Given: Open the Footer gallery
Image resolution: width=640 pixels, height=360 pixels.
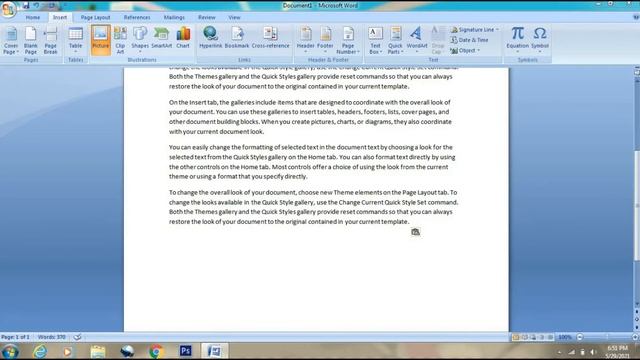Looking at the screenshot, I should click(325, 40).
